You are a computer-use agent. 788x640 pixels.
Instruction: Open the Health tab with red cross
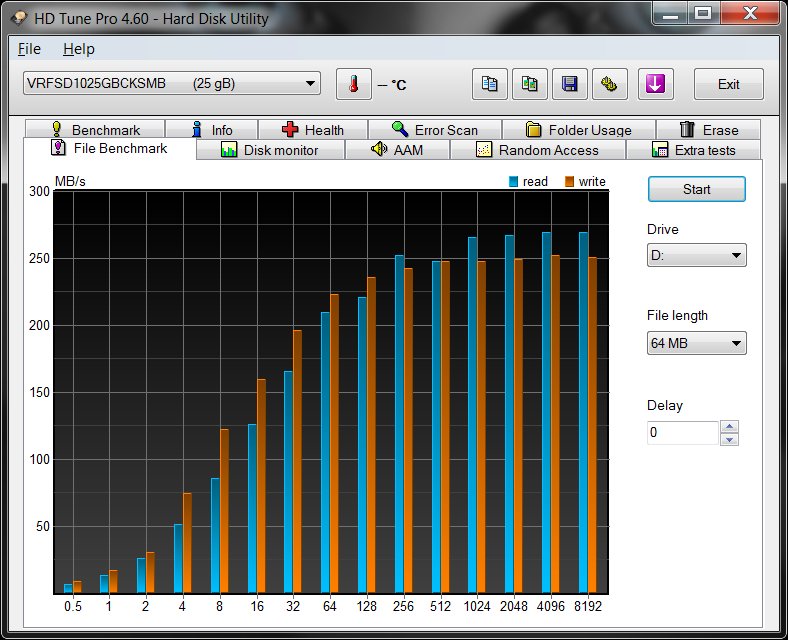pos(313,130)
